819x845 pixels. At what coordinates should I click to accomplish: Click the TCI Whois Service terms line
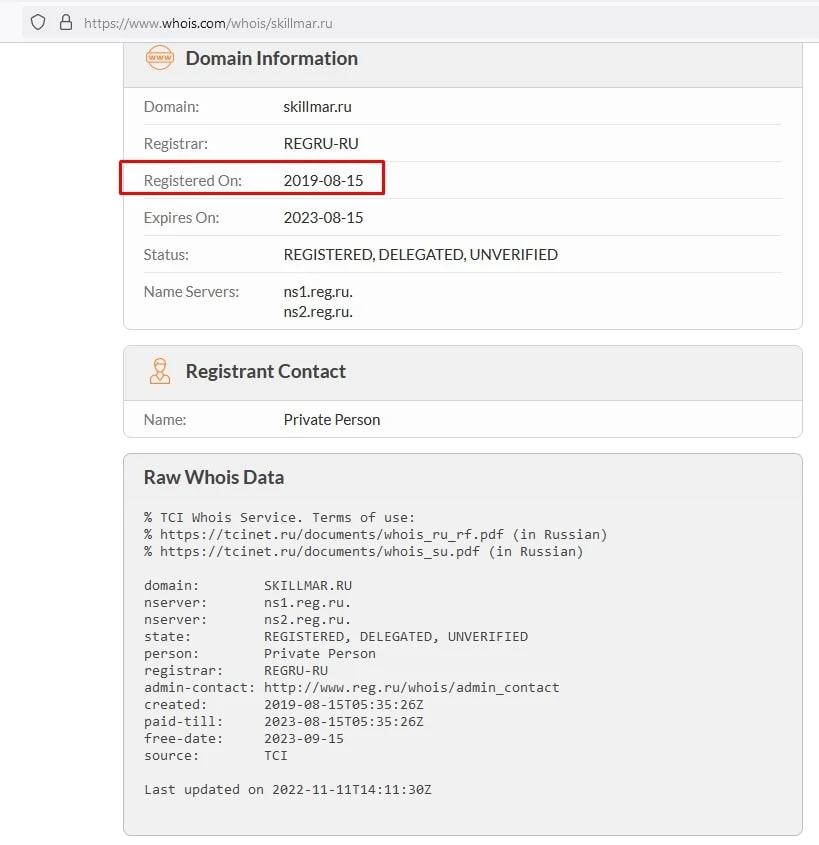[280, 518]
